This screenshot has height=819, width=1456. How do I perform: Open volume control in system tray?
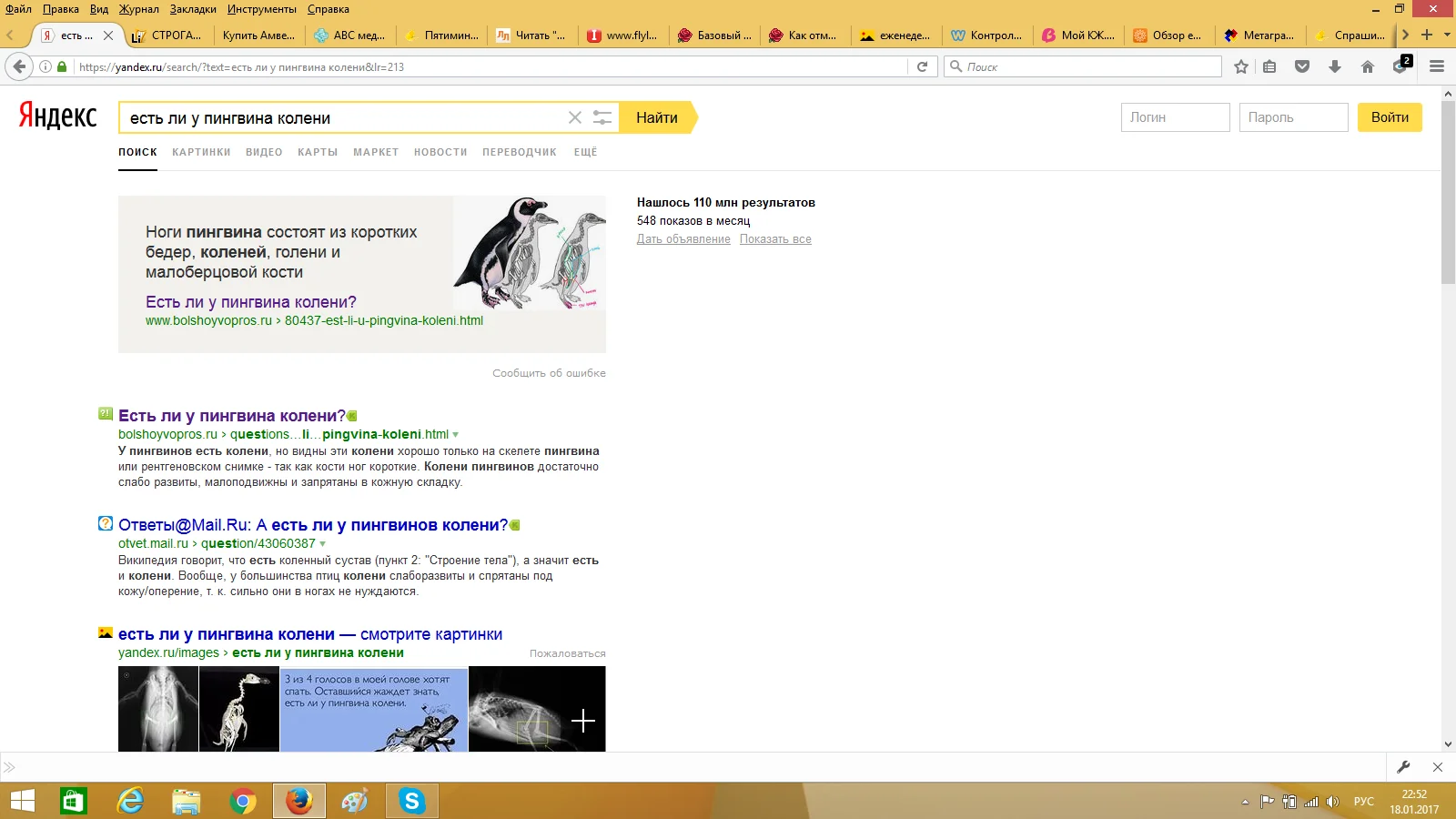tap(1333, 802)
